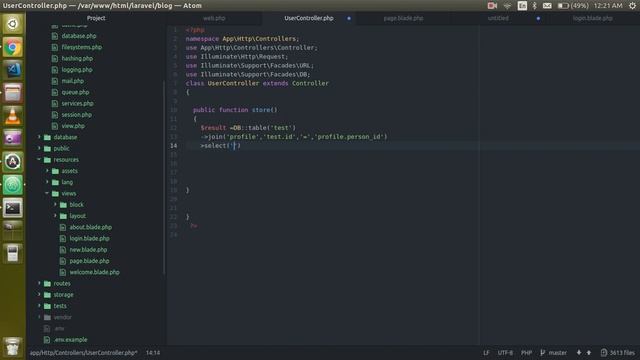This screenshot has width=640, height=360.
Task: Change the LF line ending selector
Action: click(x=486, y=353)
